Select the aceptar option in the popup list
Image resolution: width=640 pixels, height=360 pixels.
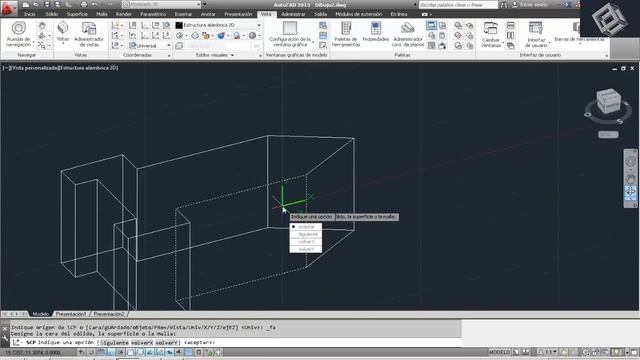point(306,227)
